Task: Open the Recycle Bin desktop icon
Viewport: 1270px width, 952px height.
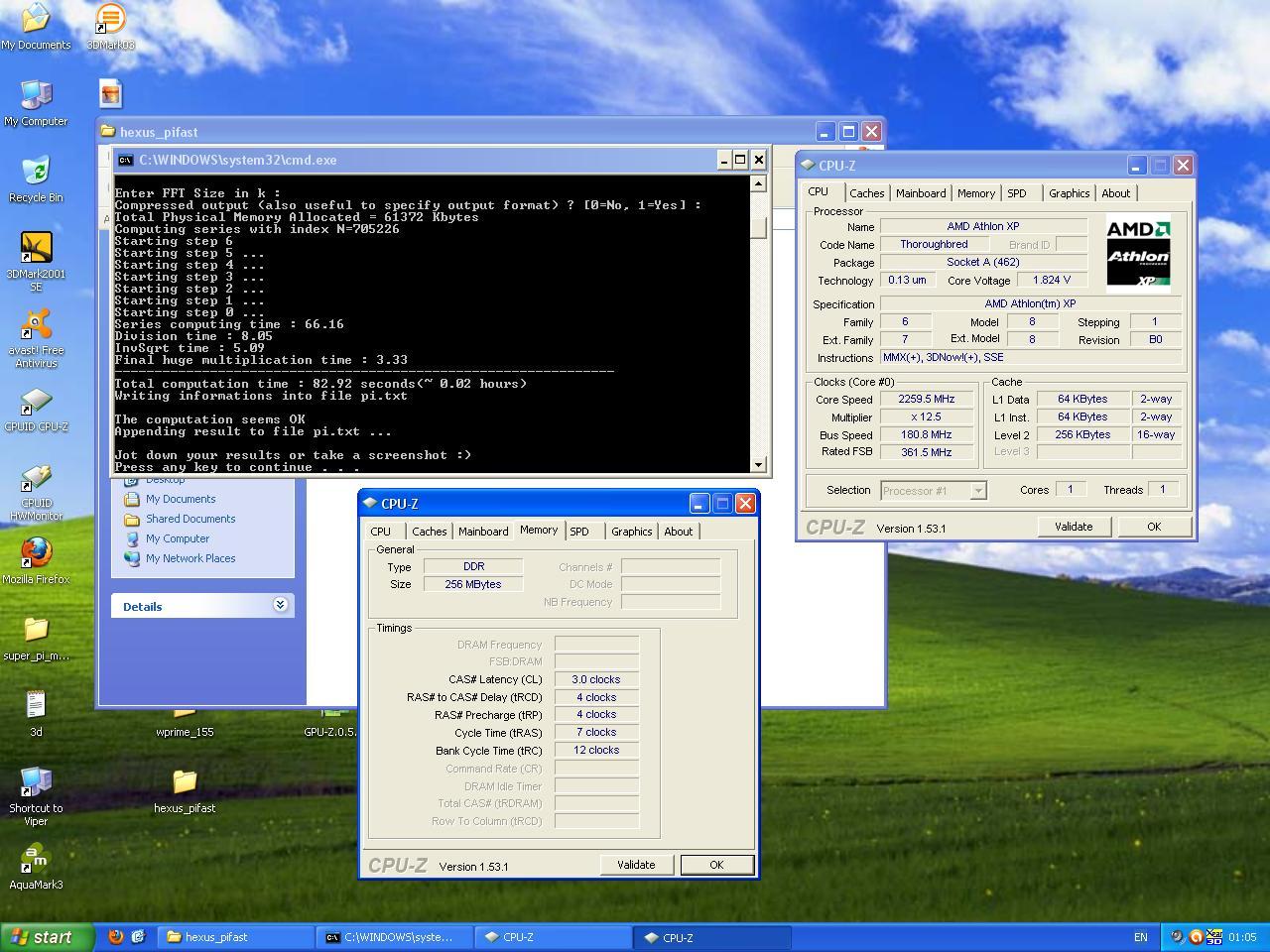Action: tap(36, 179)
